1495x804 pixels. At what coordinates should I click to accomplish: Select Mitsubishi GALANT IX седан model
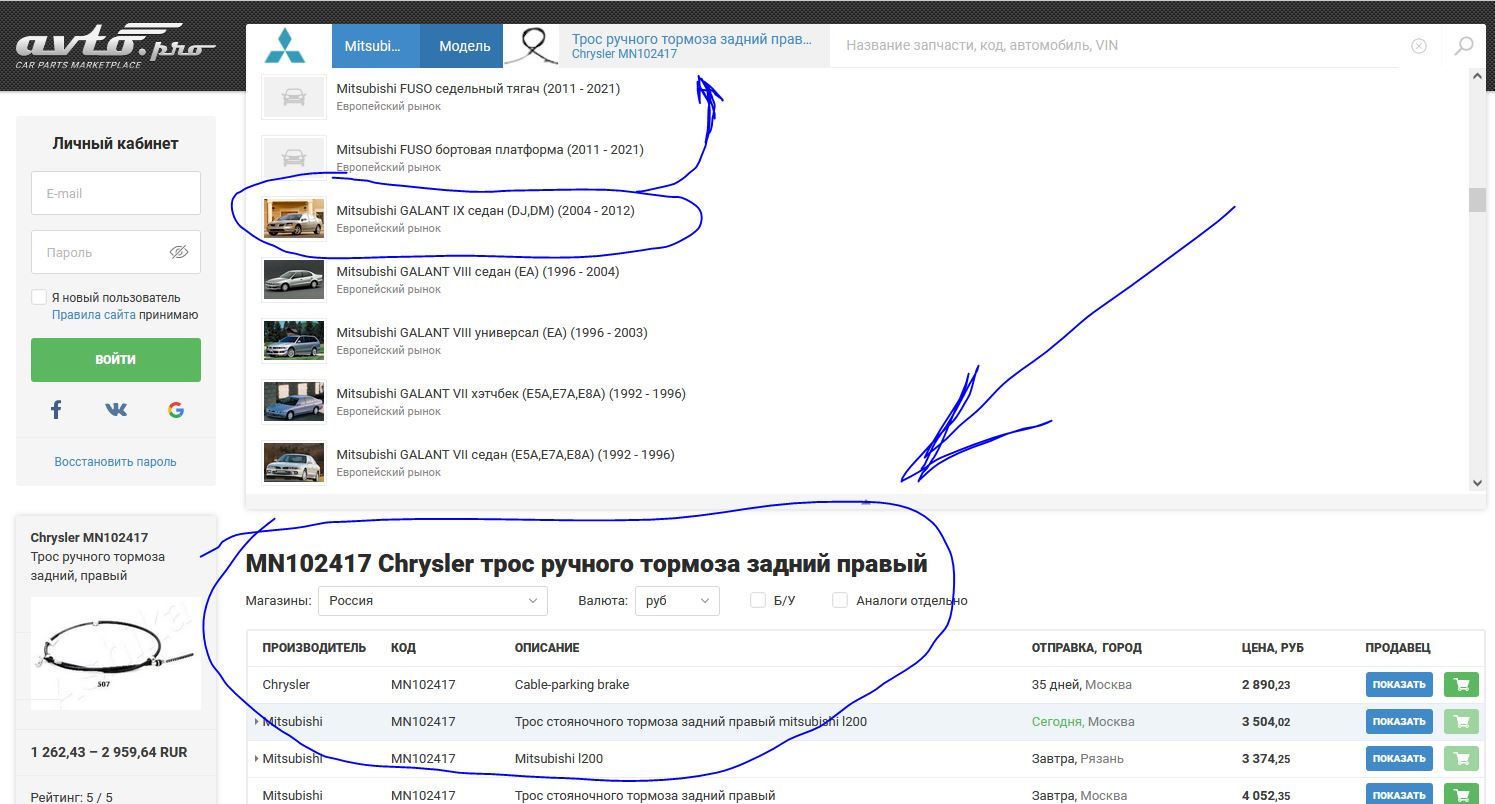[485, 211]
